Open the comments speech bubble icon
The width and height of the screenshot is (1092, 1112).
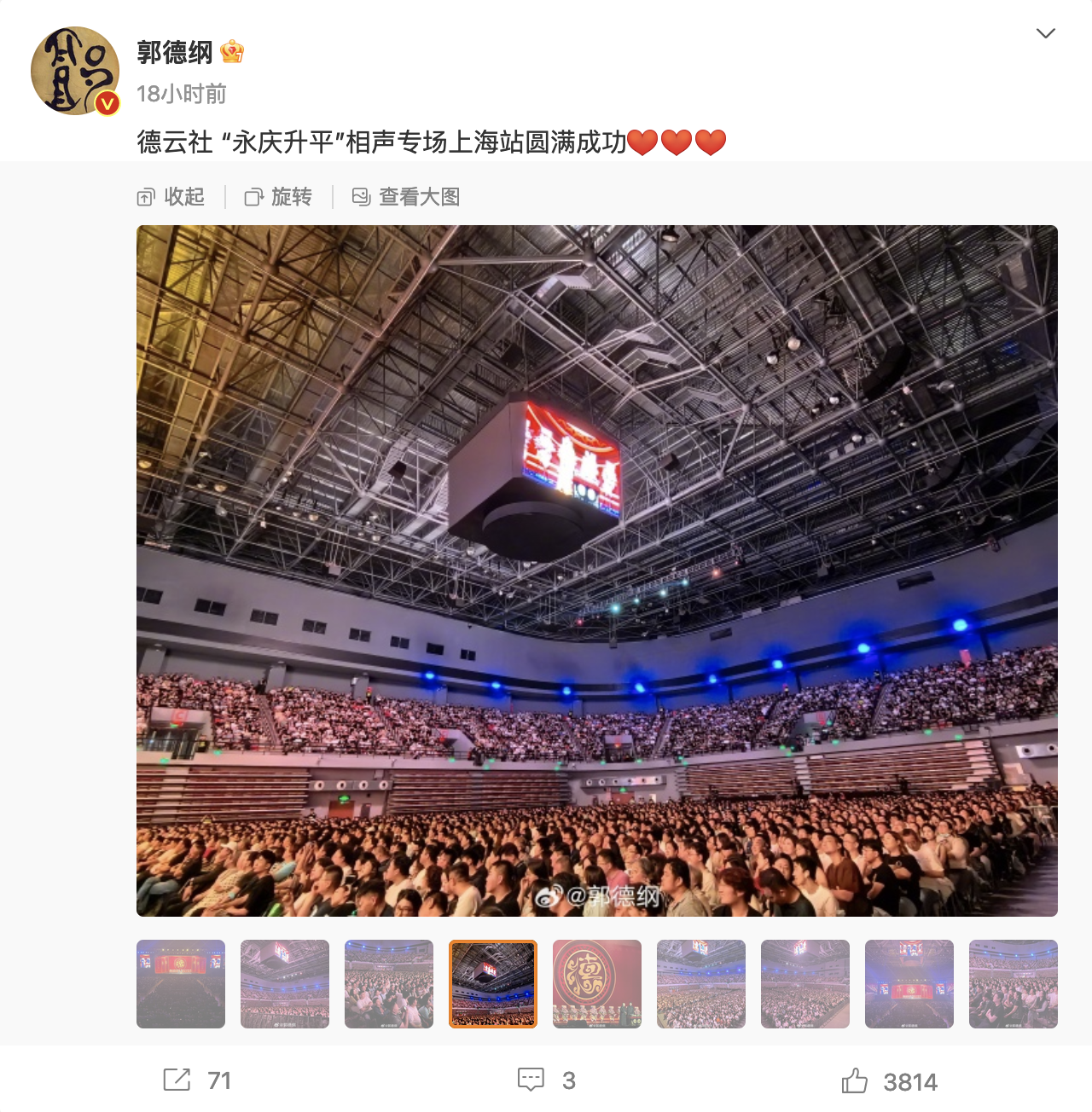pos(531,1080)
